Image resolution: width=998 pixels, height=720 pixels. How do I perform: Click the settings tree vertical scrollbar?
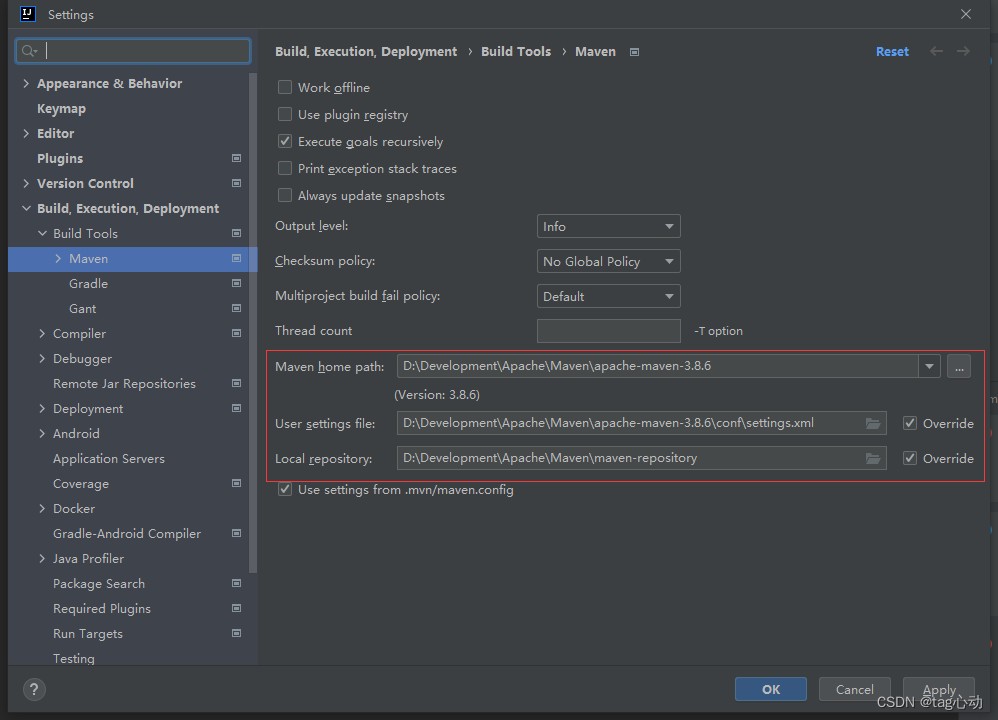pyautogui.click(x=253, y=323)
